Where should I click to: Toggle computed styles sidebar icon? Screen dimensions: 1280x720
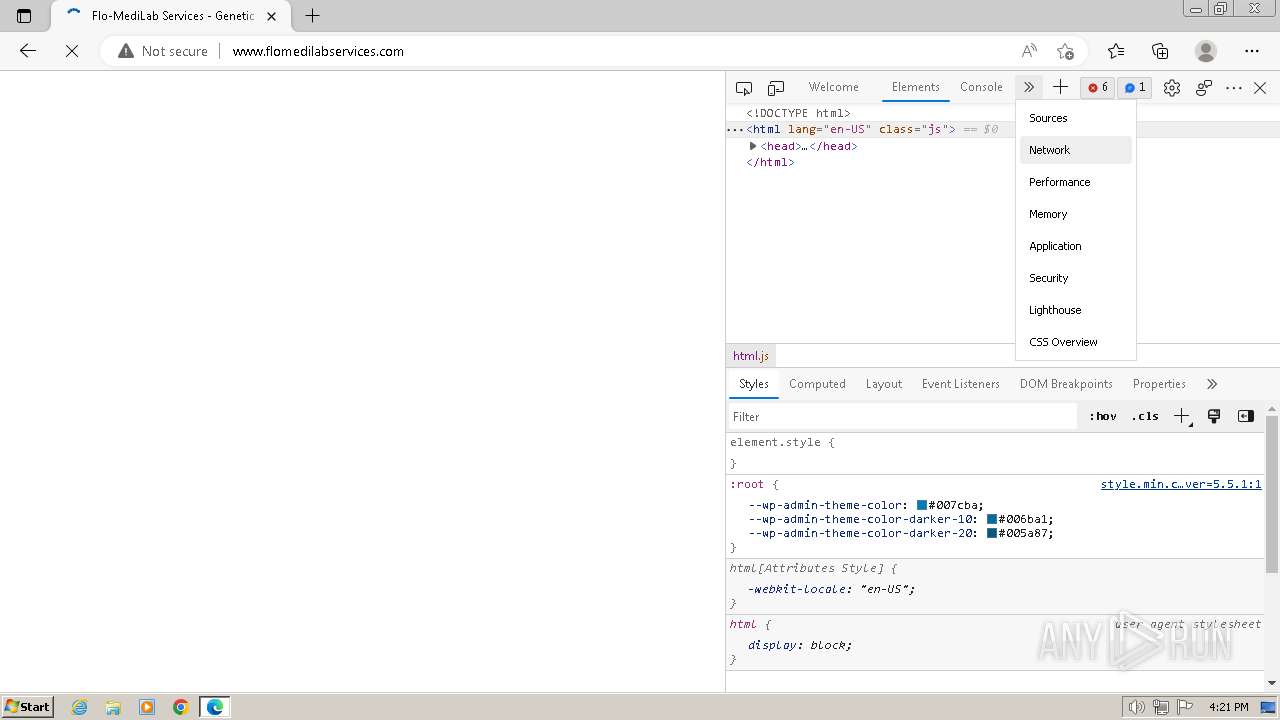pyautogui.click(x=1246, y=416)
